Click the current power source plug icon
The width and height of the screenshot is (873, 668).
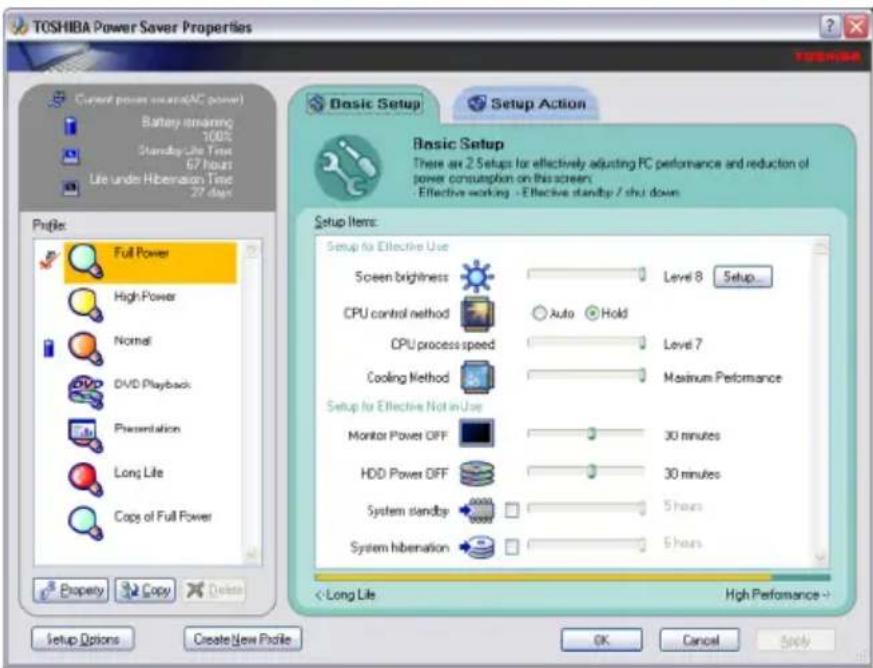coord(57,100)
